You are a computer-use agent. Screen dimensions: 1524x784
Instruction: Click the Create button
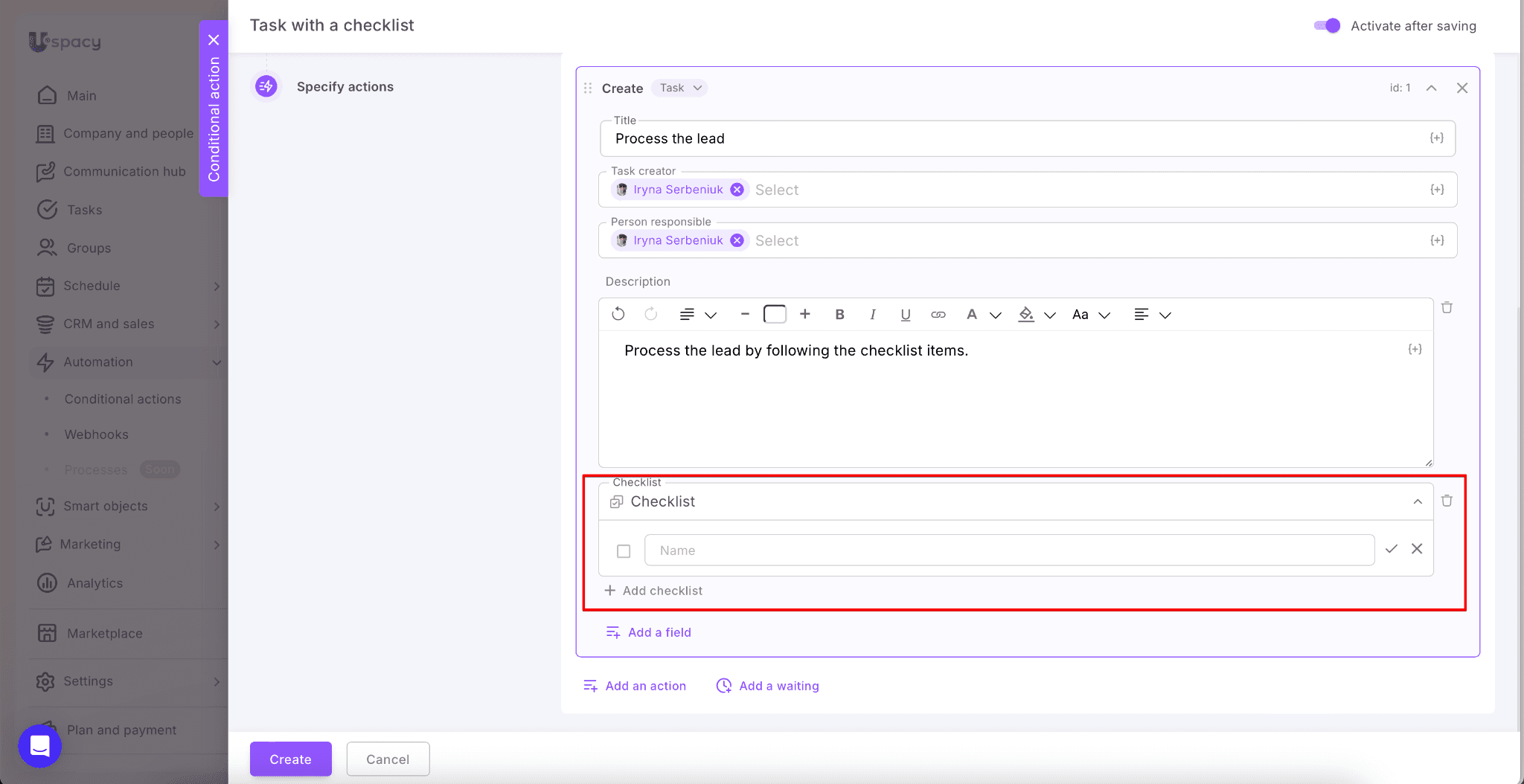tap(290, 759)
